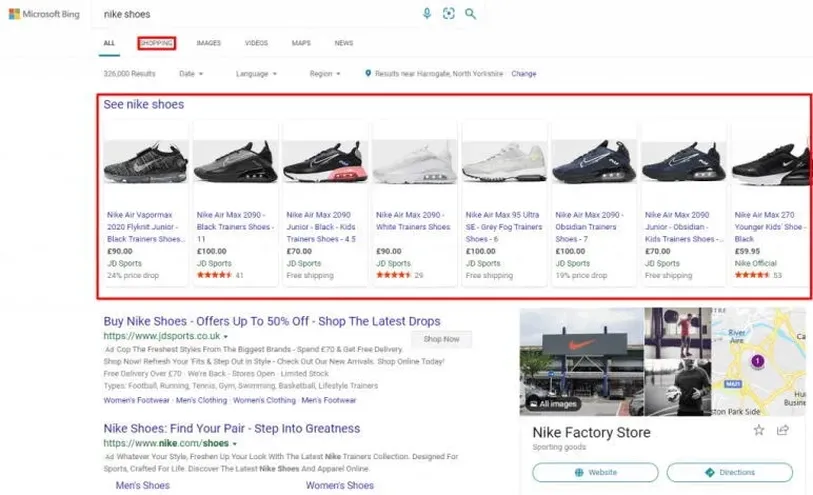The image size is (813, 495).
Task: Open Nike Shoes: Find Your Pair result
Action: point(231,428)
